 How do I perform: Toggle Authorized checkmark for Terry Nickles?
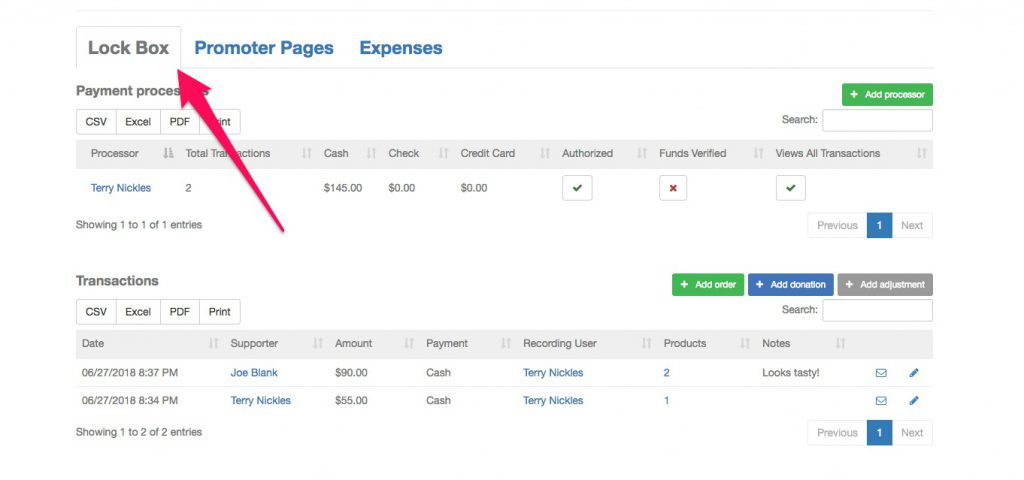[x=577, y=188]
